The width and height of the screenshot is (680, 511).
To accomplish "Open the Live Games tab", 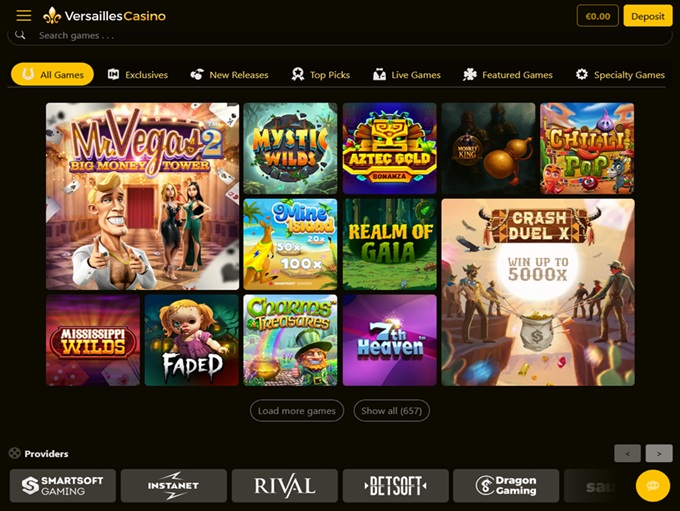I will pyautogui.click(x=407, y=75).
